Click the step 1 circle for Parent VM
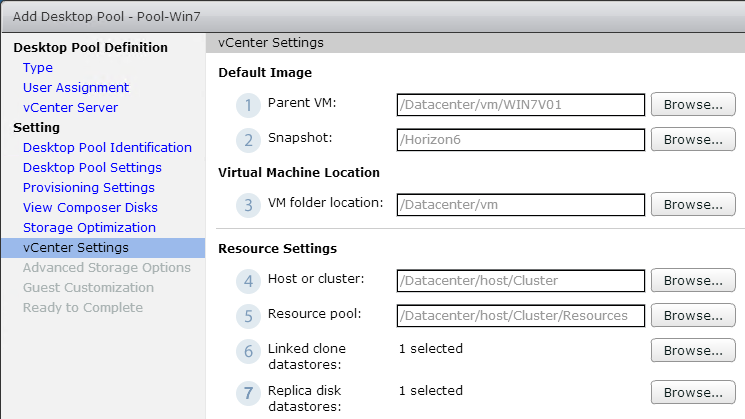Screen dimensions: 745x419 [248, 105]
